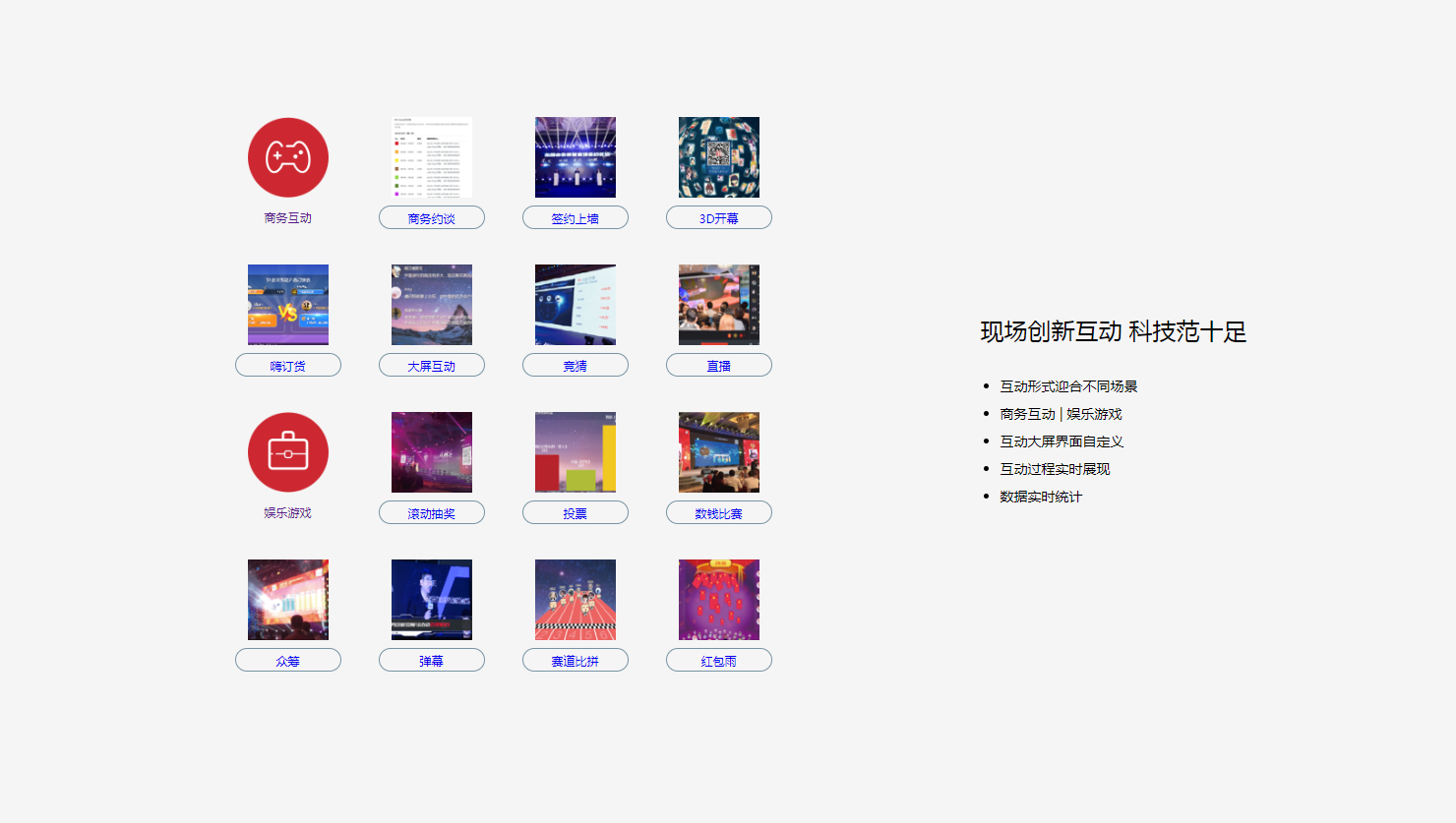Open the 赛道比拼 thumbnail image
Viewport: 1456px width, 823px height.
click(x=576, y=600)
